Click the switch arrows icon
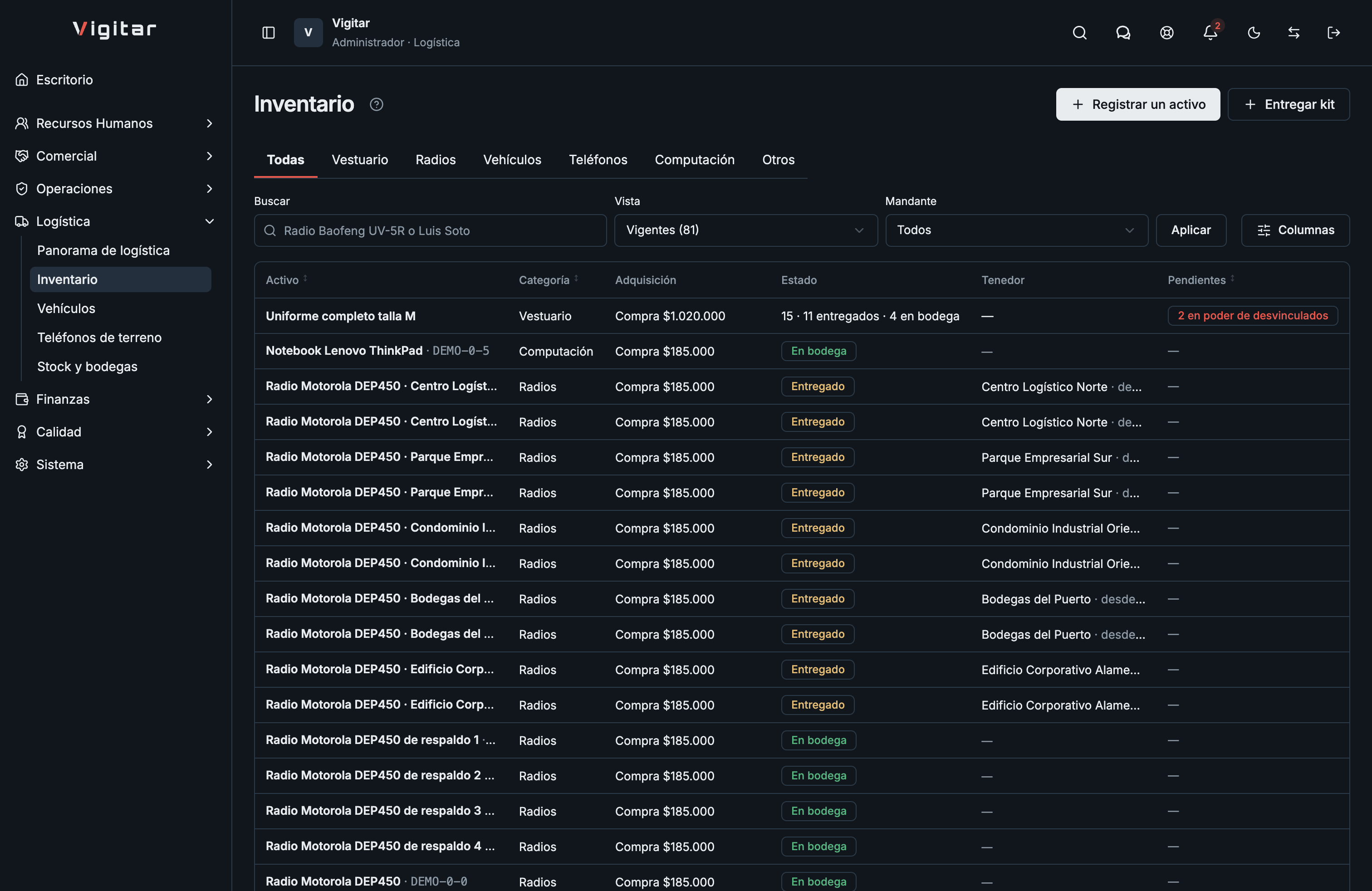 tap(1294, 33)
